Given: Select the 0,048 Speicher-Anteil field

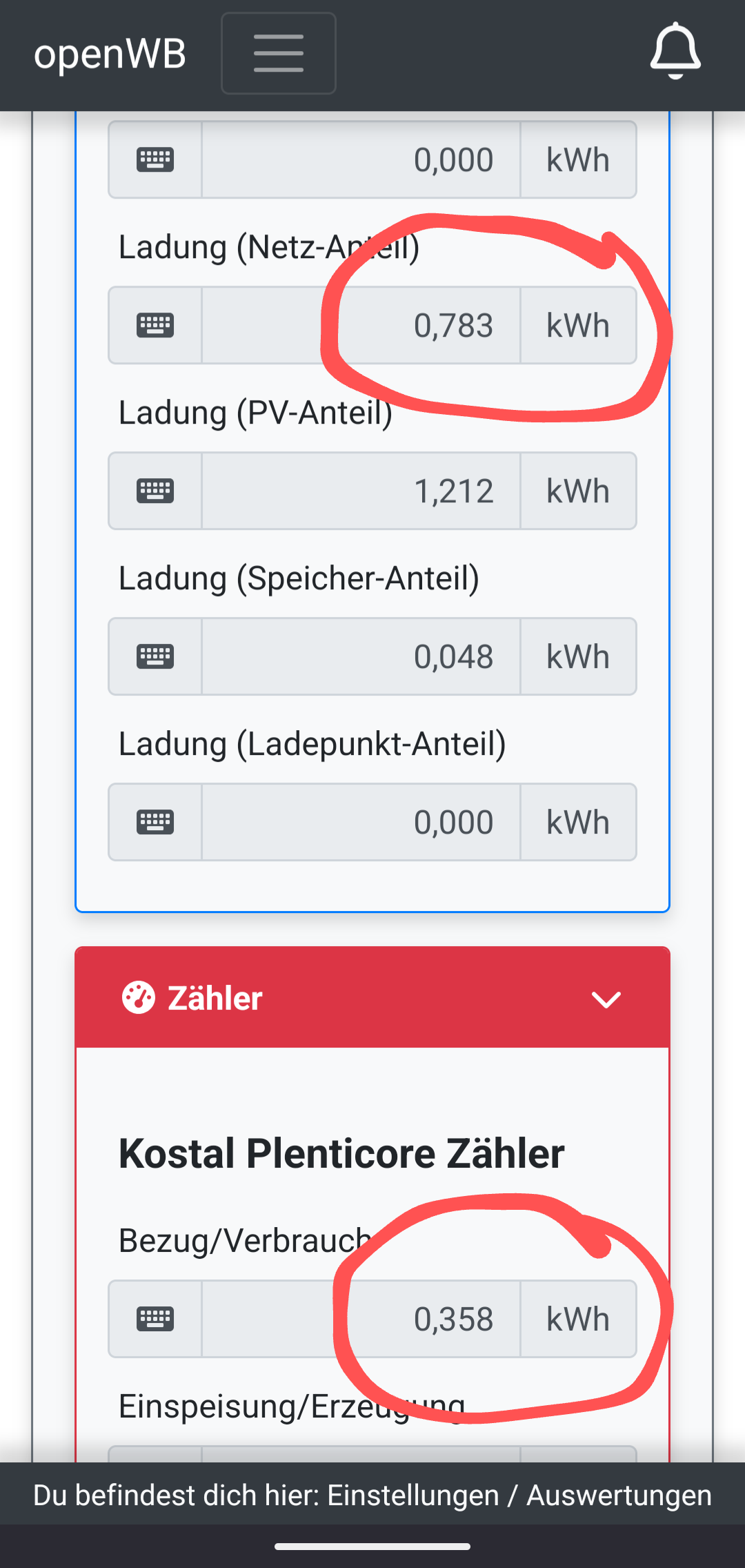Looking at the screenshot, I should tap(361, 656).
